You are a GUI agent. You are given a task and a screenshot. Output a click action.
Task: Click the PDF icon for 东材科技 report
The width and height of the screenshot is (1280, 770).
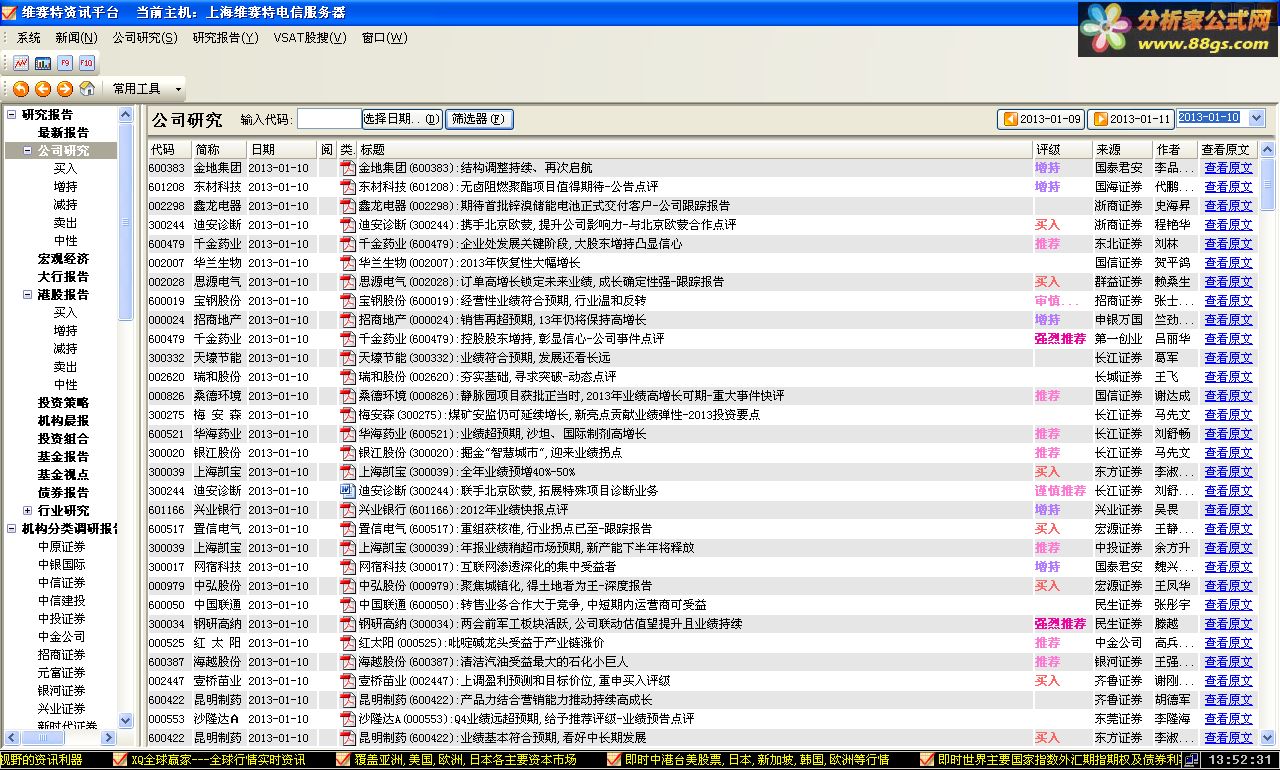coord(347,187)
